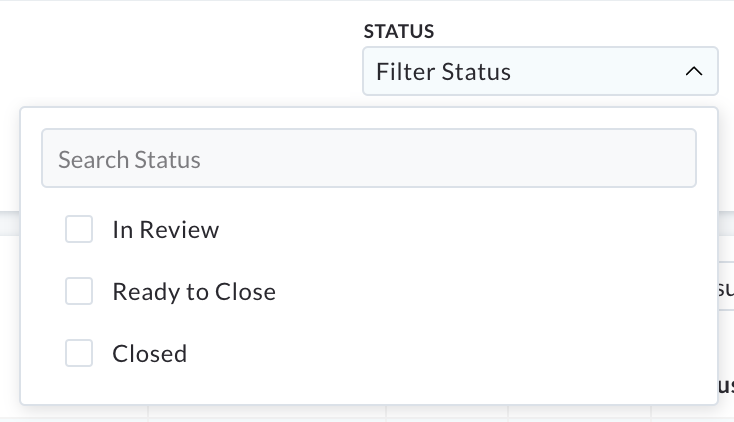Click the cut-off bold header at the lower right
Image resolution: width=734 pixels, height=422 pixels.
click(x=726, y=385)
